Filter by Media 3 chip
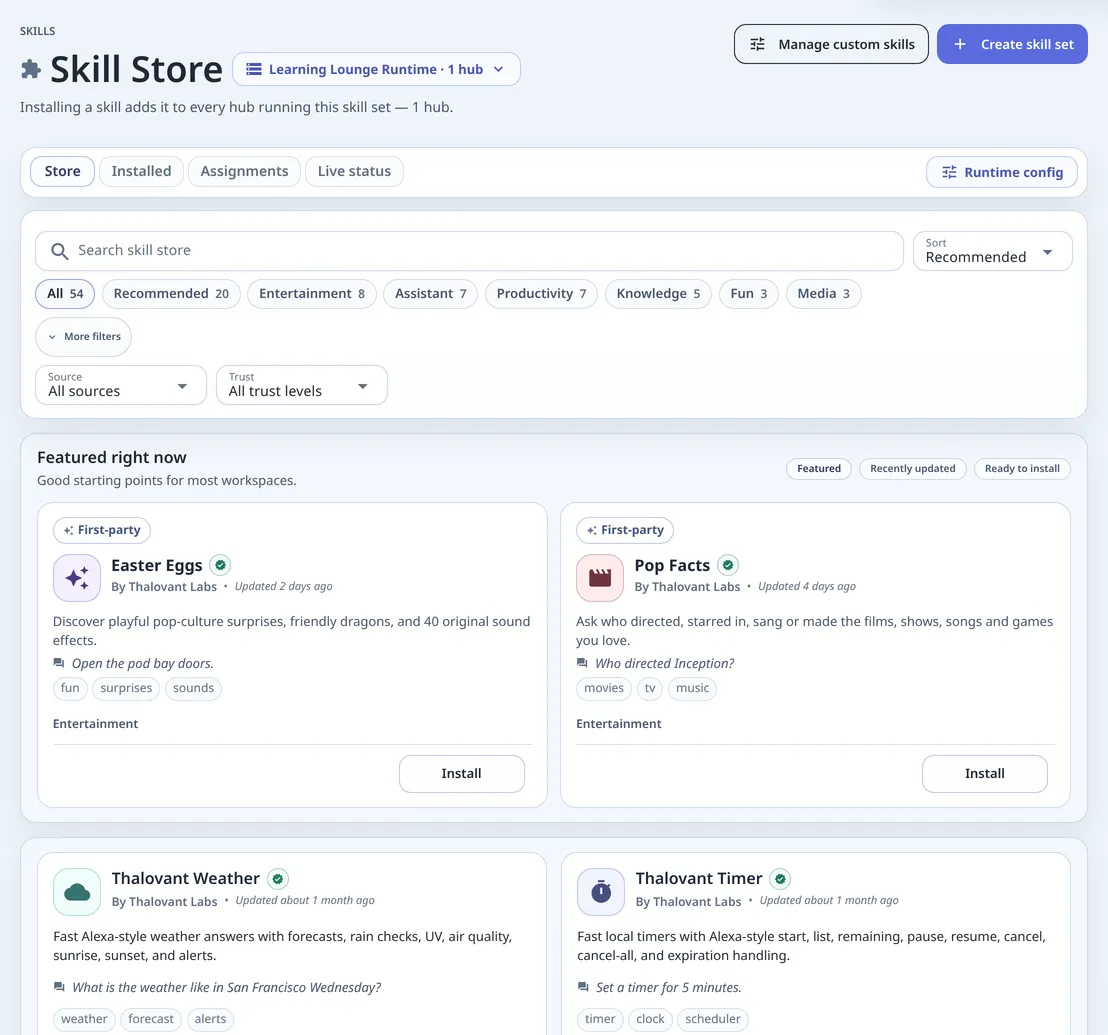The width and height of the screenshot is (1108, 1035). click(x=823, y=294)
